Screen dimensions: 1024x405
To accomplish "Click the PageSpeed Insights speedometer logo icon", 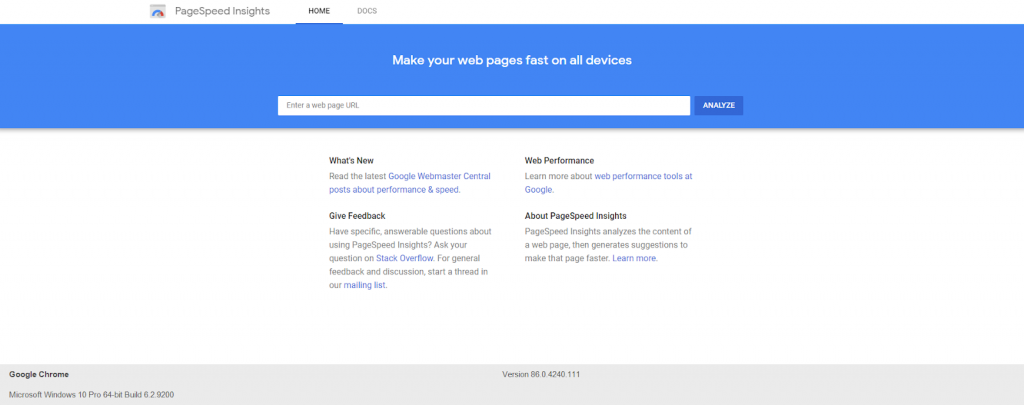I will click(157, 11).
